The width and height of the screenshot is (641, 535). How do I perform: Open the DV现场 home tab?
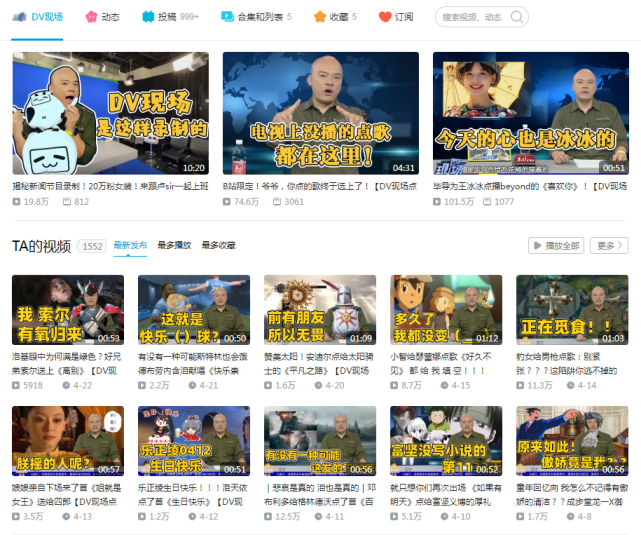[x=37, y=17]
